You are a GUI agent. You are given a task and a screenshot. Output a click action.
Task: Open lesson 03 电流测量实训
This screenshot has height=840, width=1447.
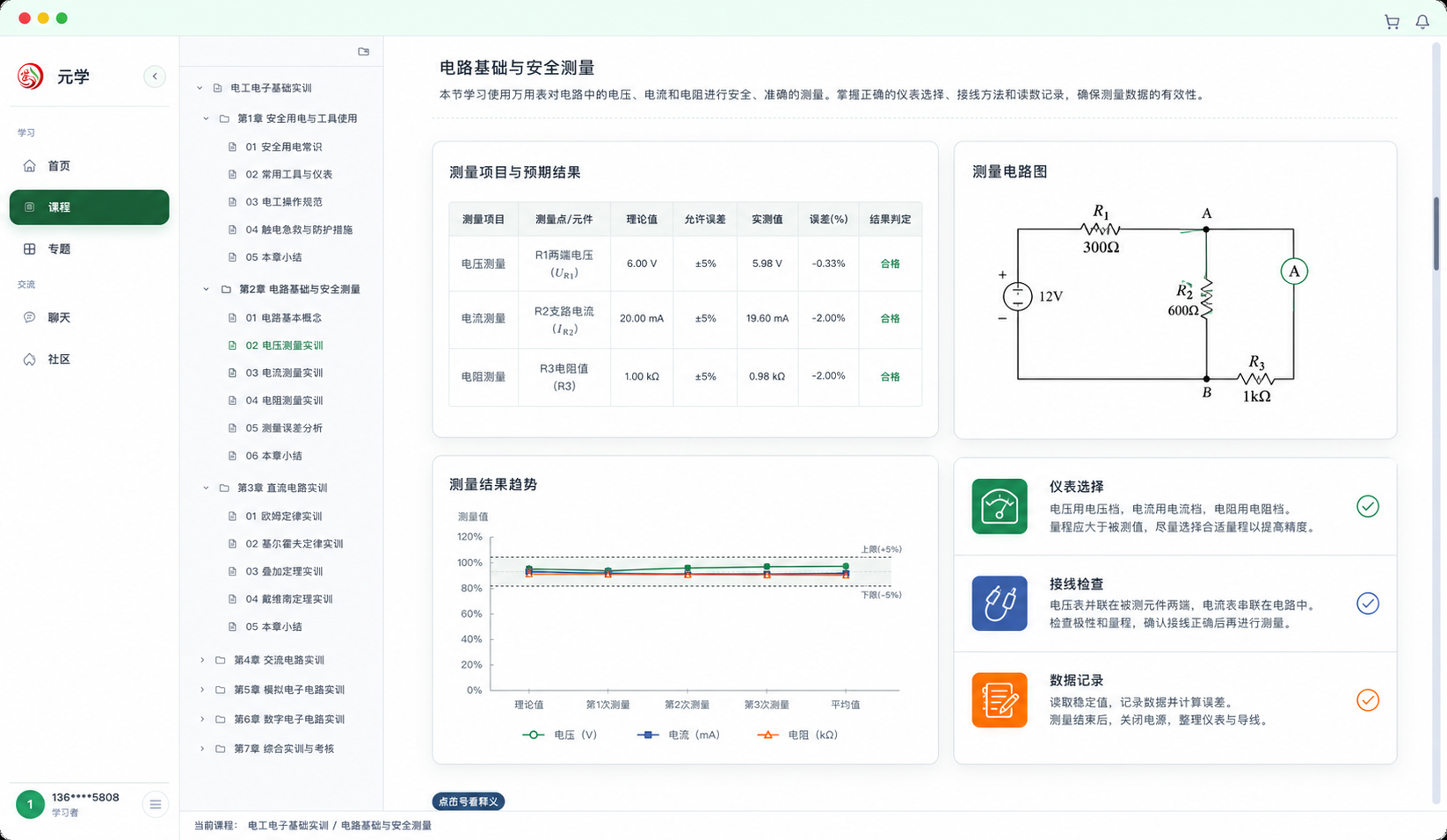tap(284, 373)
